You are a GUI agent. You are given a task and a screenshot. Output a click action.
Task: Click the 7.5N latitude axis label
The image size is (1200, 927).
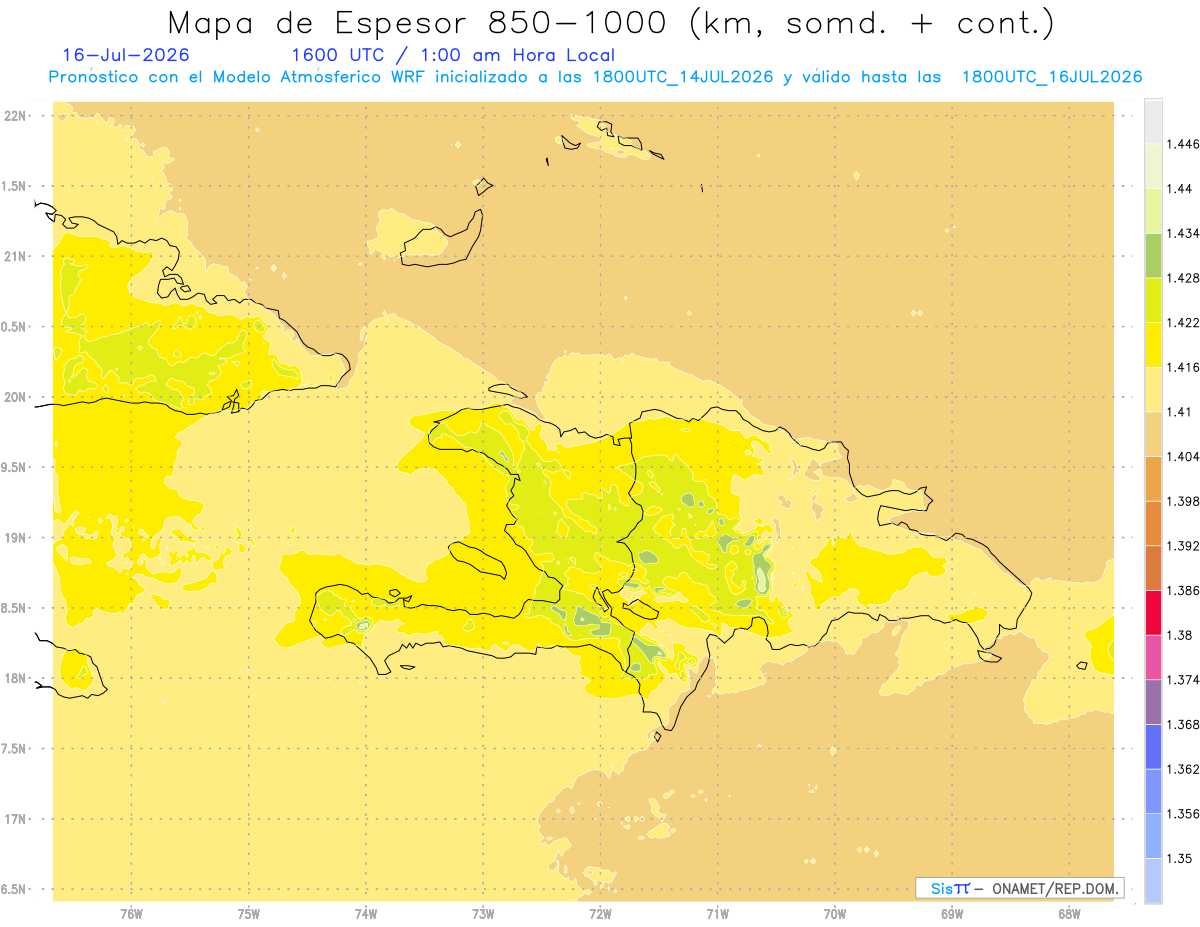15,749
